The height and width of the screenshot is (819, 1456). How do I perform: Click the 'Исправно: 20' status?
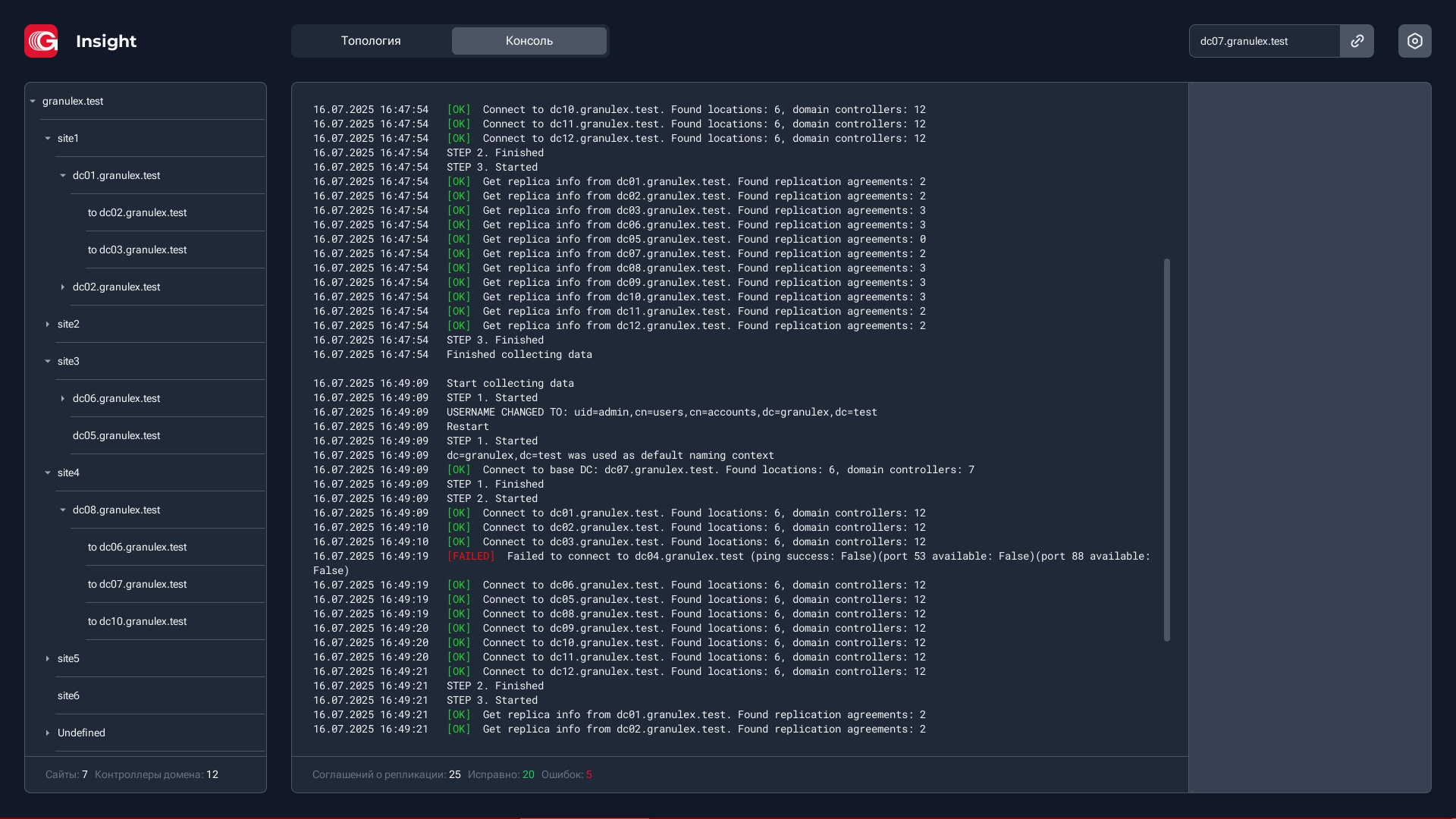click(x=501, y=774)
